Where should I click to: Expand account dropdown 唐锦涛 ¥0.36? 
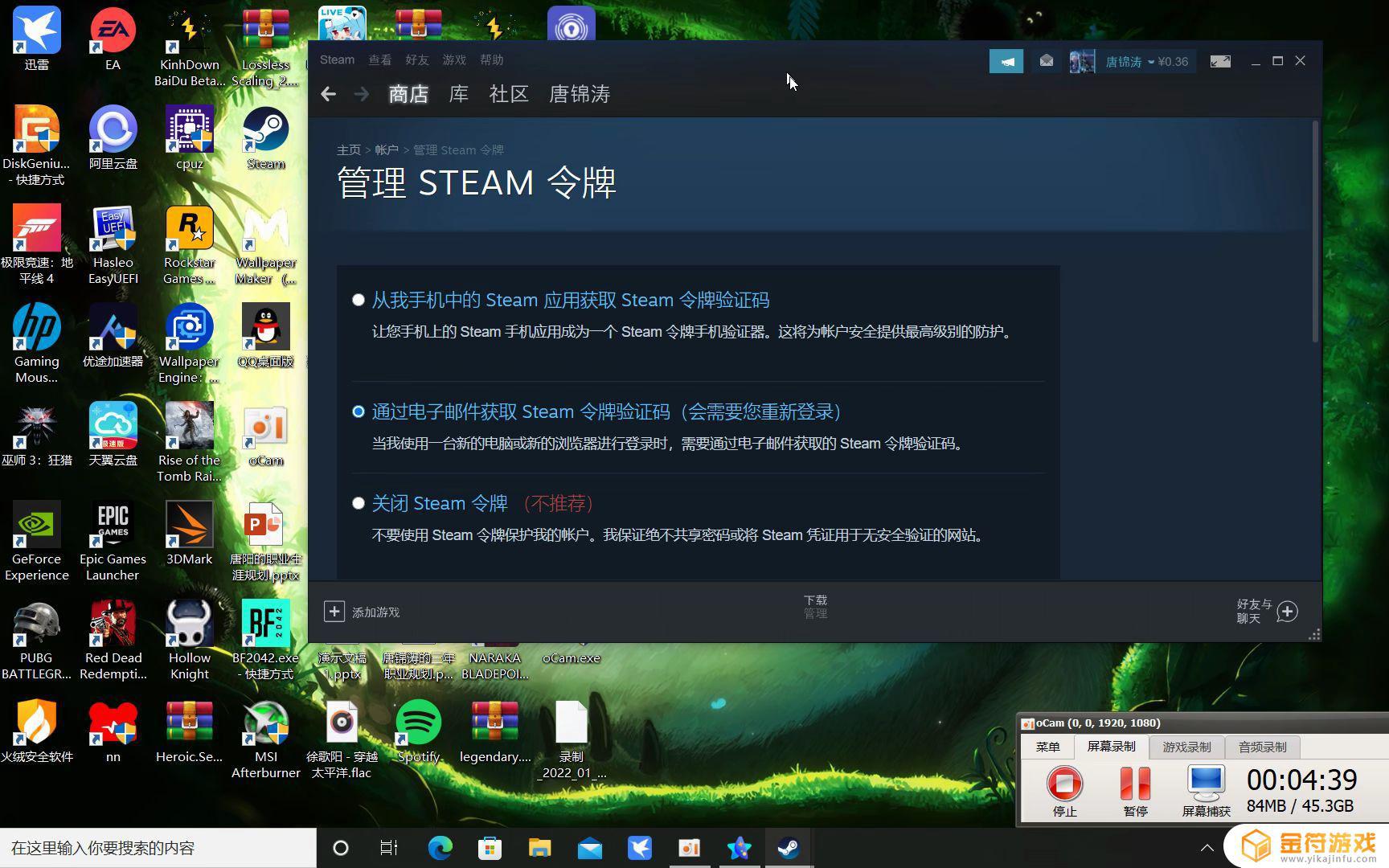tap(1147, 62)
